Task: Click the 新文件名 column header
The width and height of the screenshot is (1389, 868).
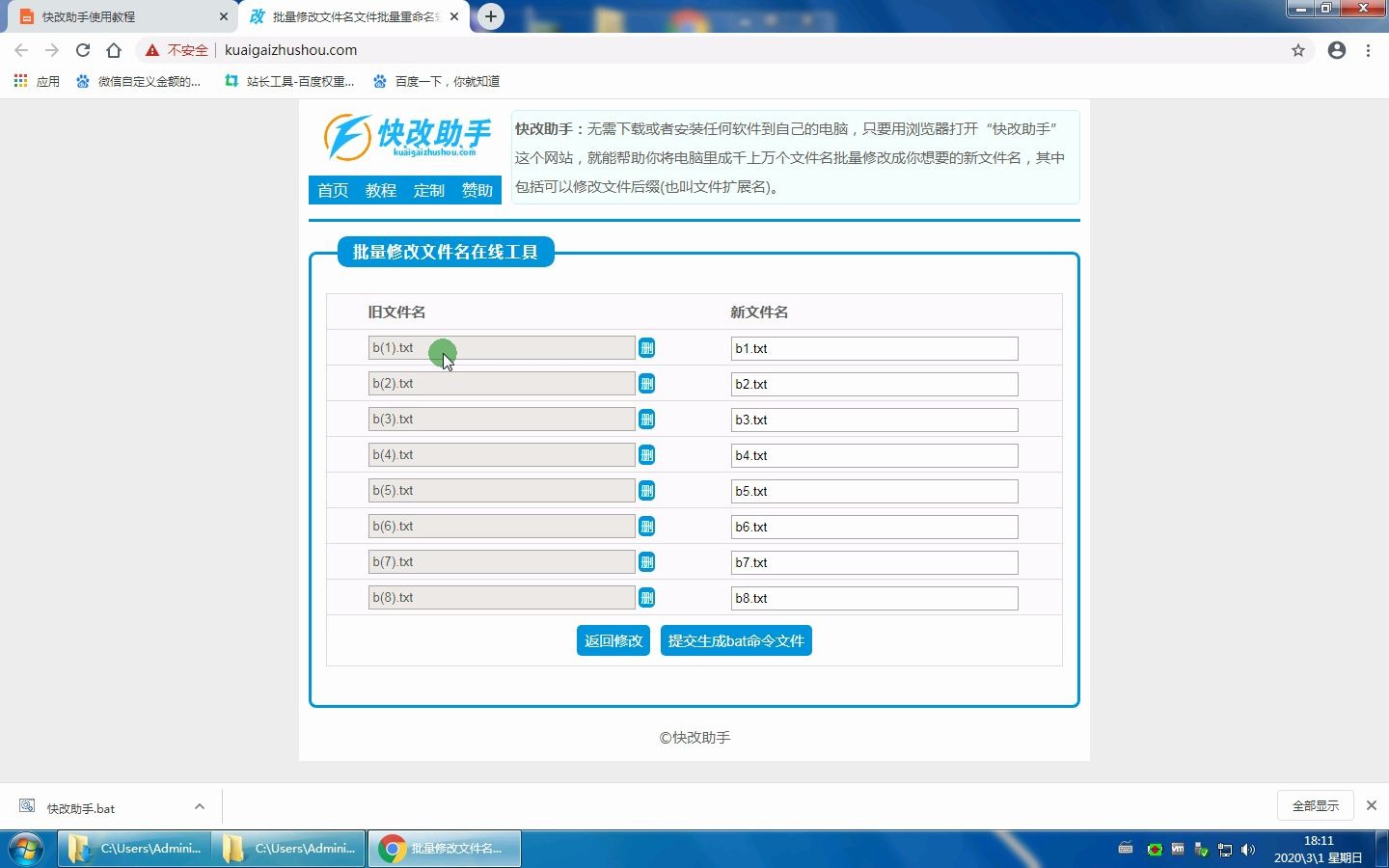Action: tap(759, 312)
